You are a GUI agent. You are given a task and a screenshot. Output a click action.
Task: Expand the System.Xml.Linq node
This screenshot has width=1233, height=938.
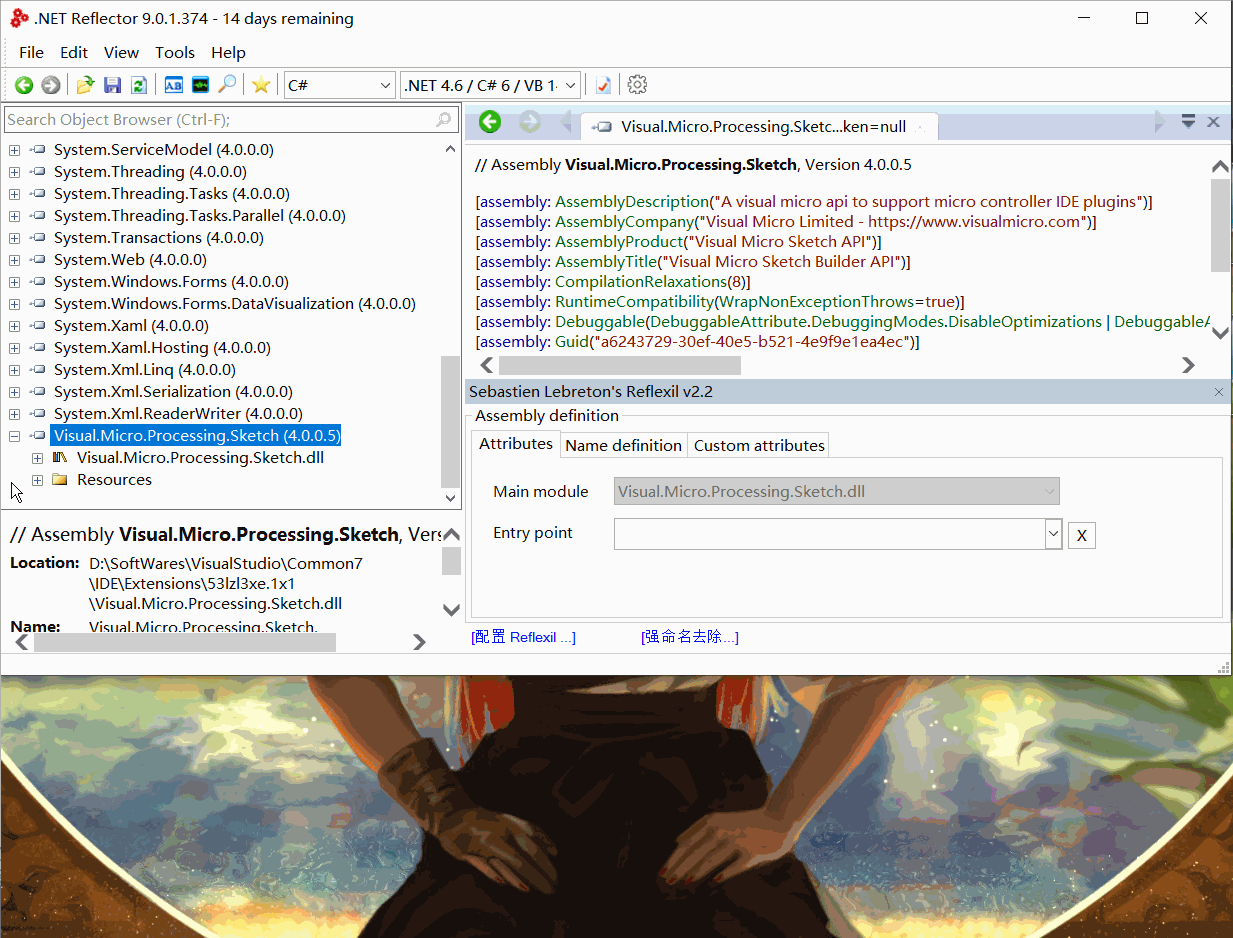[x=14, y=370]
